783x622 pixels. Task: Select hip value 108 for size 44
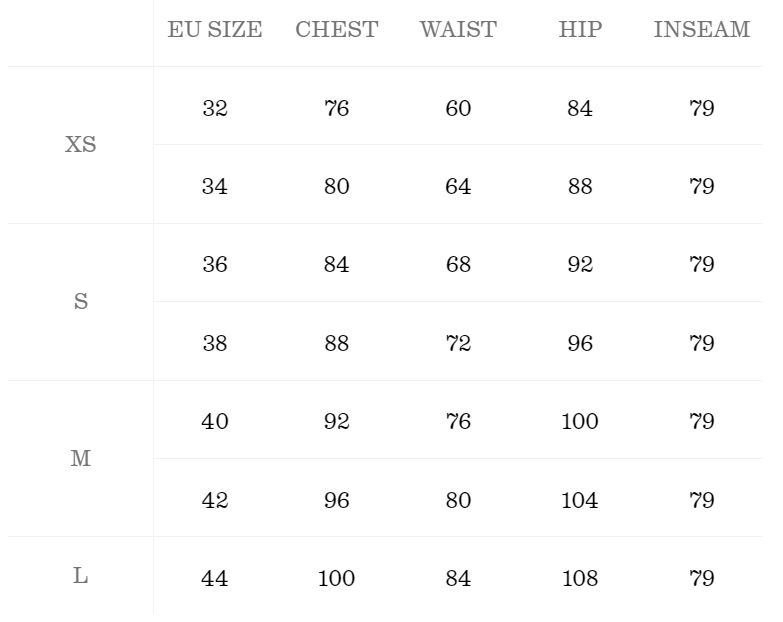pos(580,579)
